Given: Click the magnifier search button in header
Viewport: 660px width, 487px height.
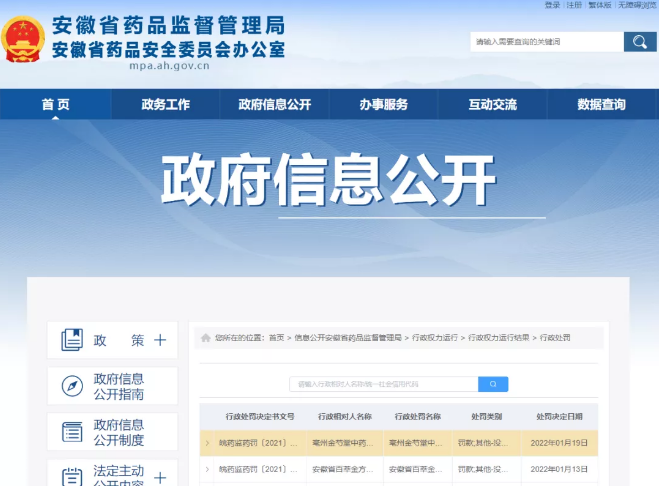Looking at the screenshot, I should [639, 41].
